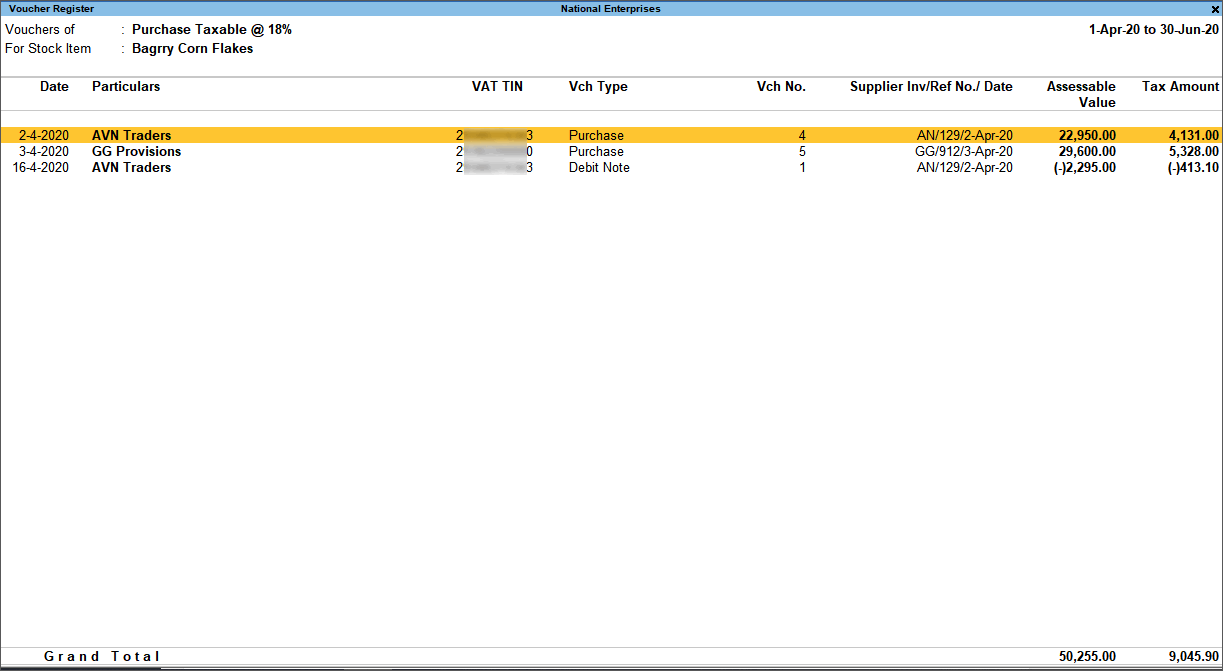Click assessable value 29,600.00

(1087, 151)
